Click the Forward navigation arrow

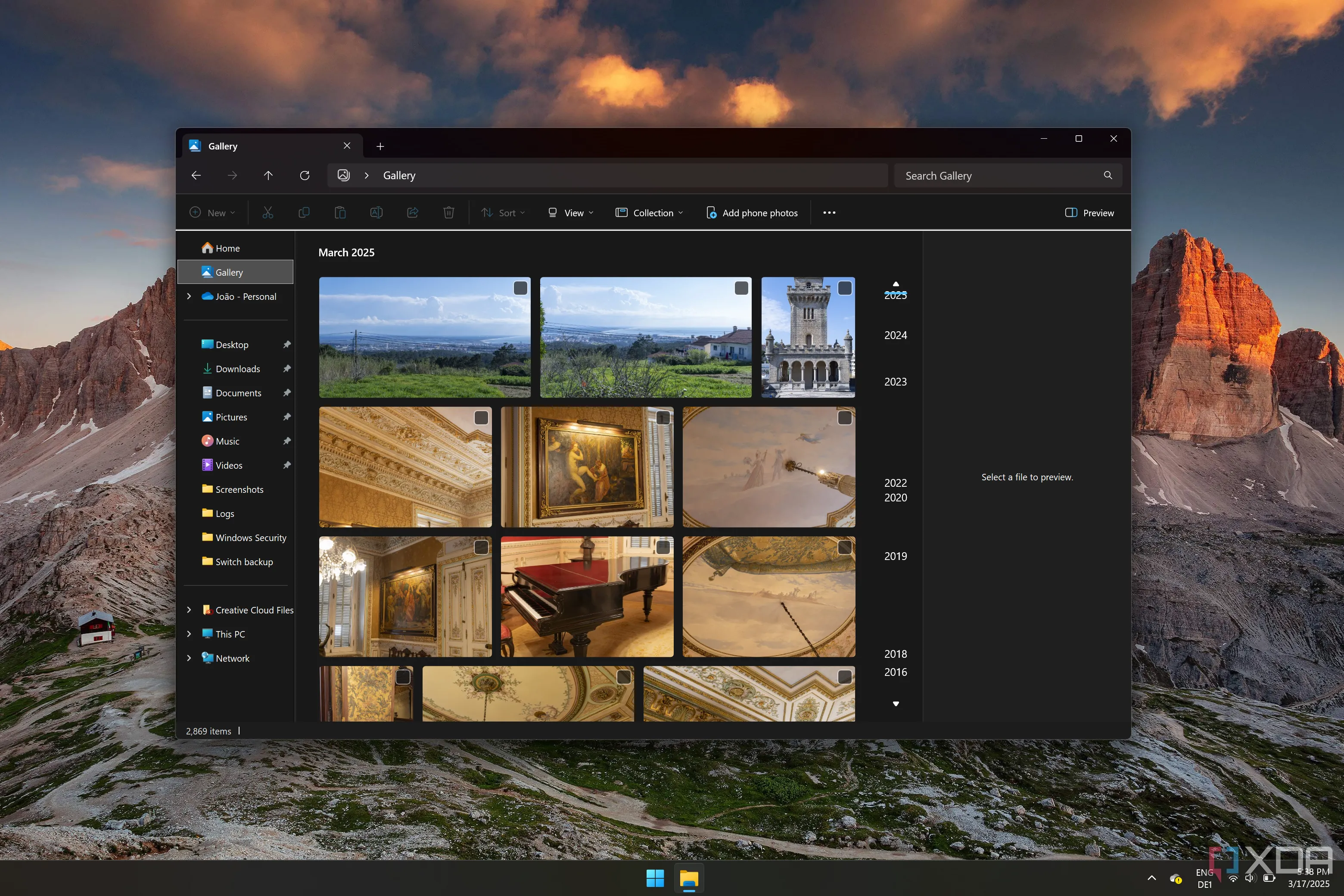coord(232,175)
